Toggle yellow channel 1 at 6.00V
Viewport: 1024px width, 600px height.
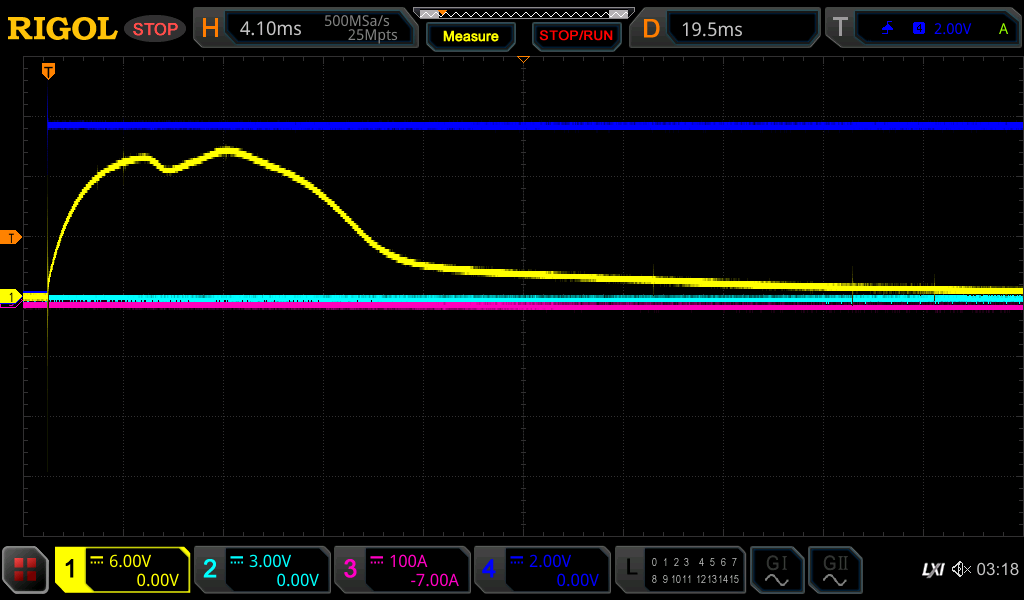122,570
